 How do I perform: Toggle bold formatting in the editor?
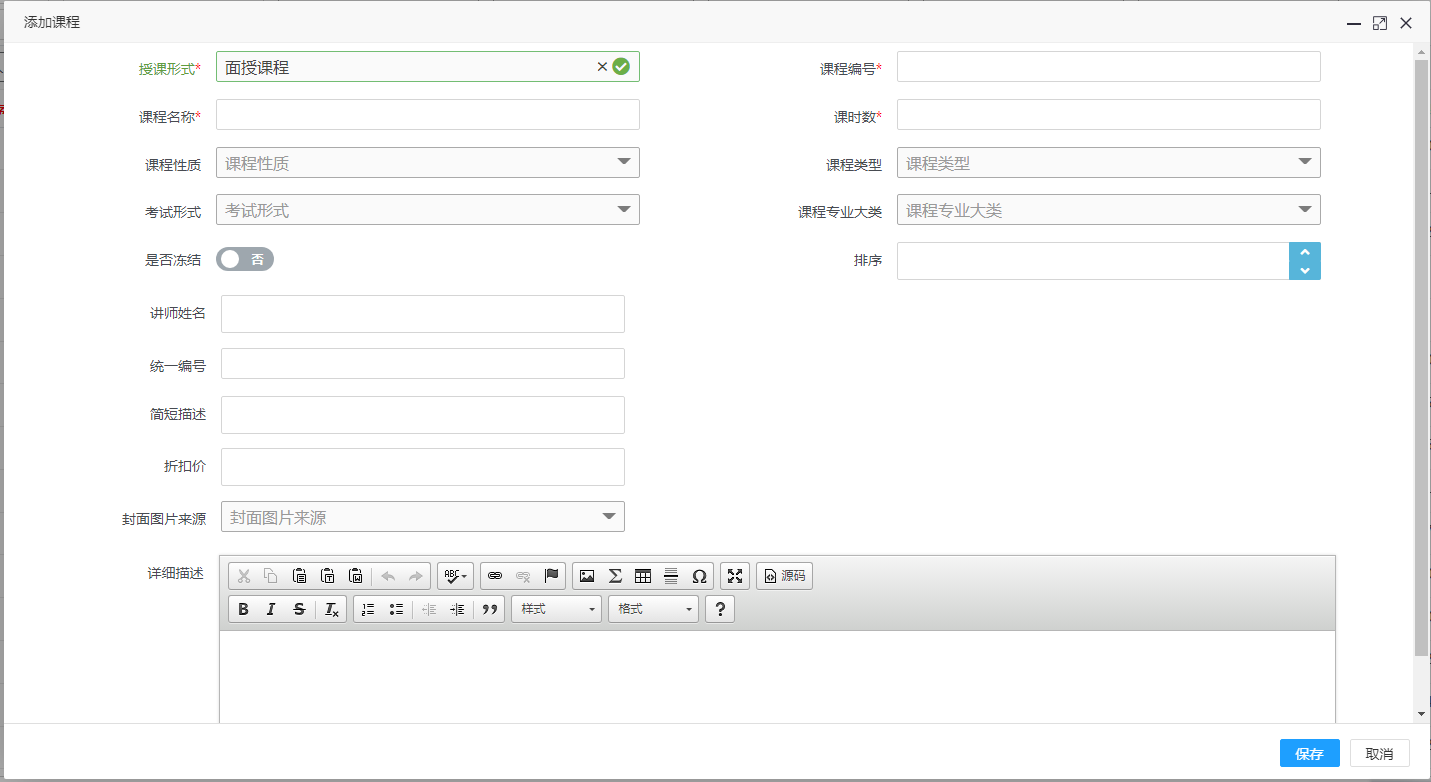243,609
